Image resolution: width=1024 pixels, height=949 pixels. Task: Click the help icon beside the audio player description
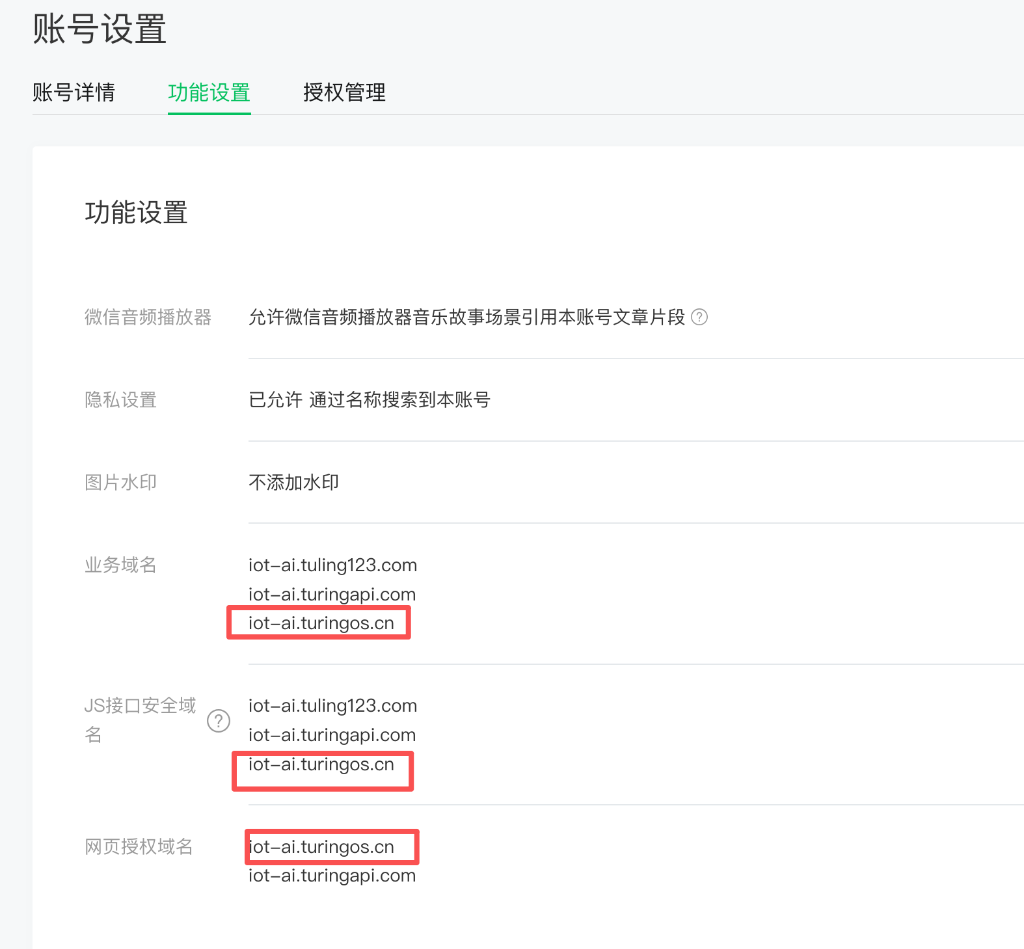tap(700, 318)
